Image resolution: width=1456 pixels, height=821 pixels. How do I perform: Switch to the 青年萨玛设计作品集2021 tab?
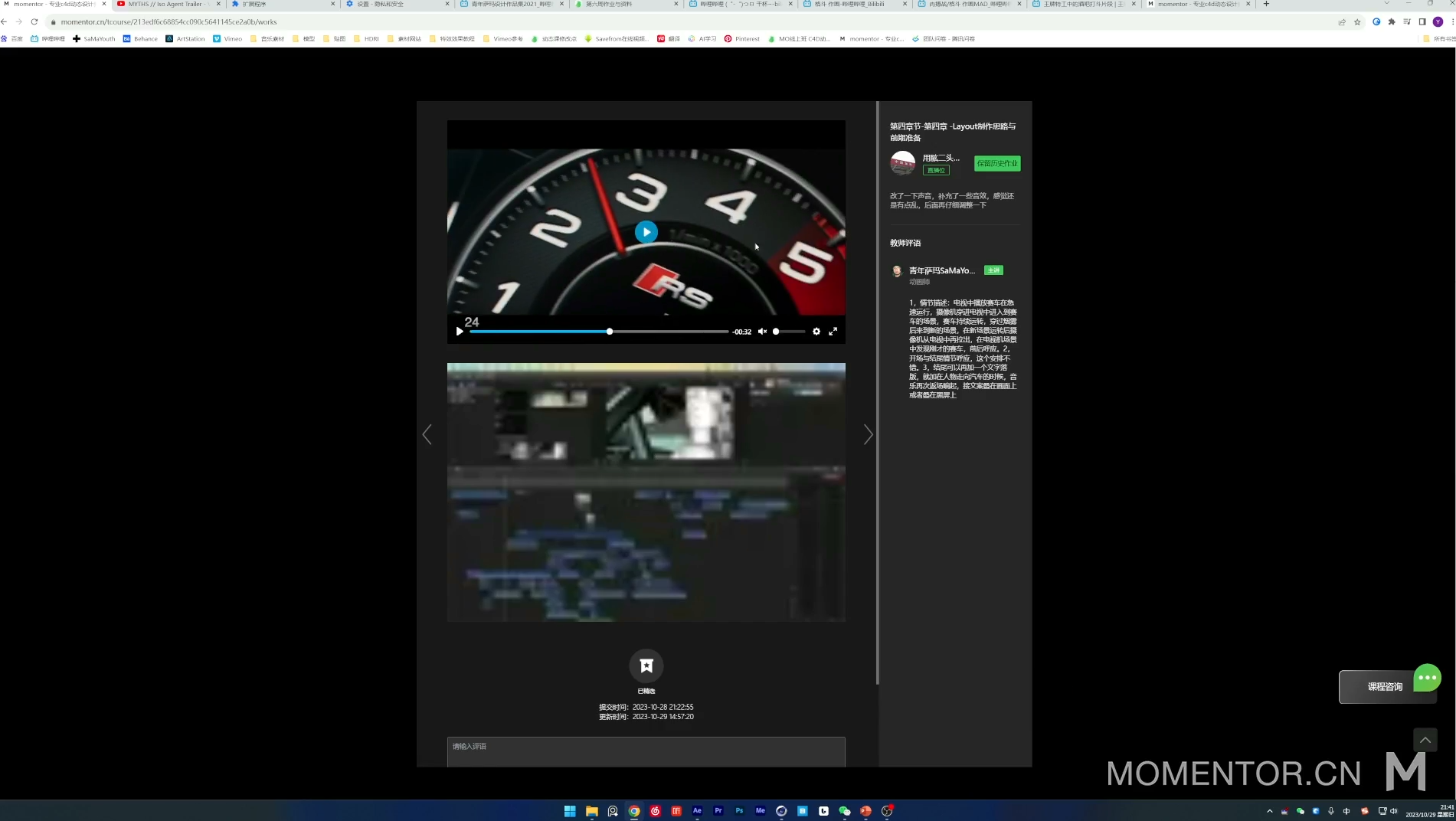point(512,4)
